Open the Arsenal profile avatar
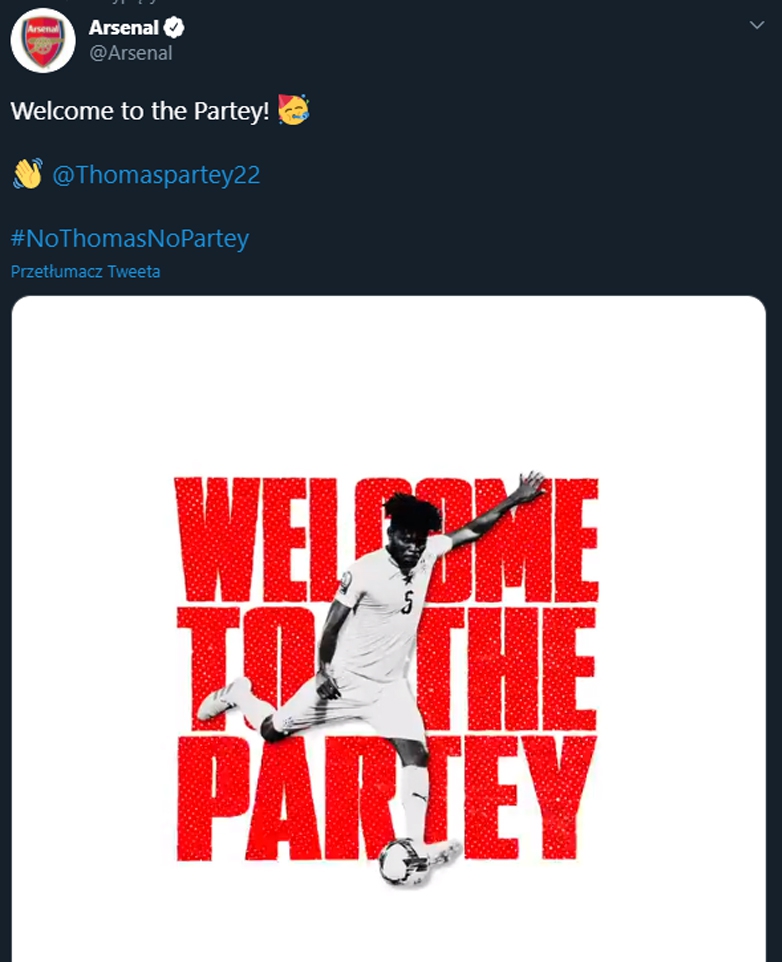 [x=43, y=41]
